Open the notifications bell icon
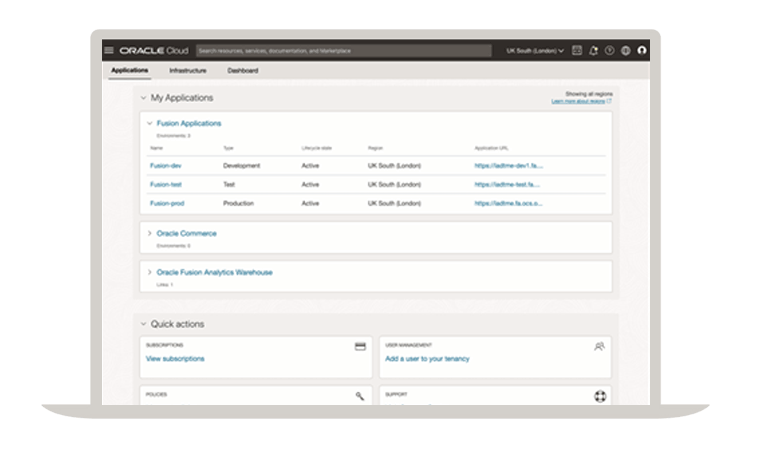The height and width of the screenshot is (450, 770). point(593,50)
